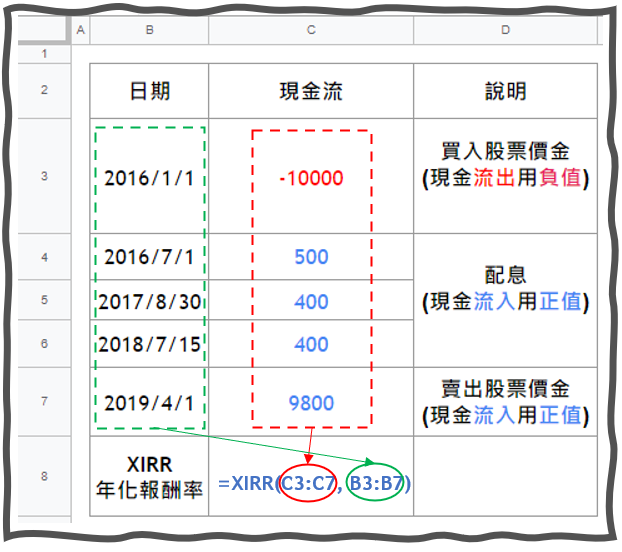Click the 日期 header cell
The width and height of the screenshot is (622, 552).
pyautogui.click(x=149, y=91)
